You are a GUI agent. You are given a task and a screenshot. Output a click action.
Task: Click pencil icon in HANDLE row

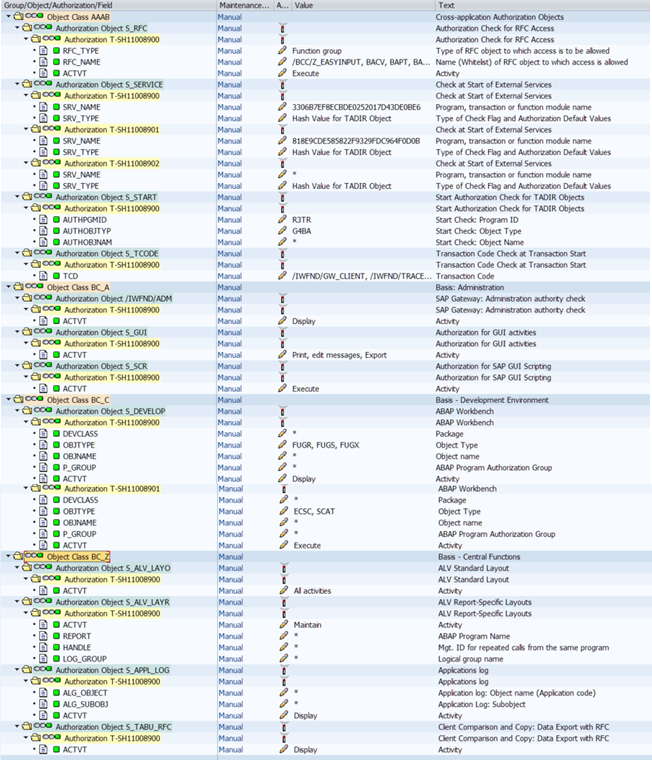point(284,647)
